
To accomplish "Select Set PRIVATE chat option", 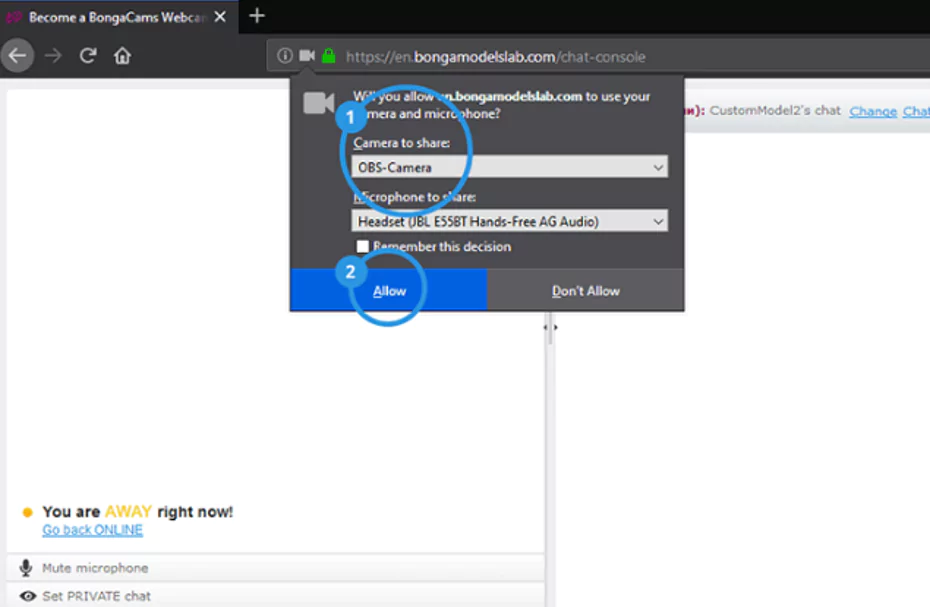I will pyautogui.click(x=96, y=596).
